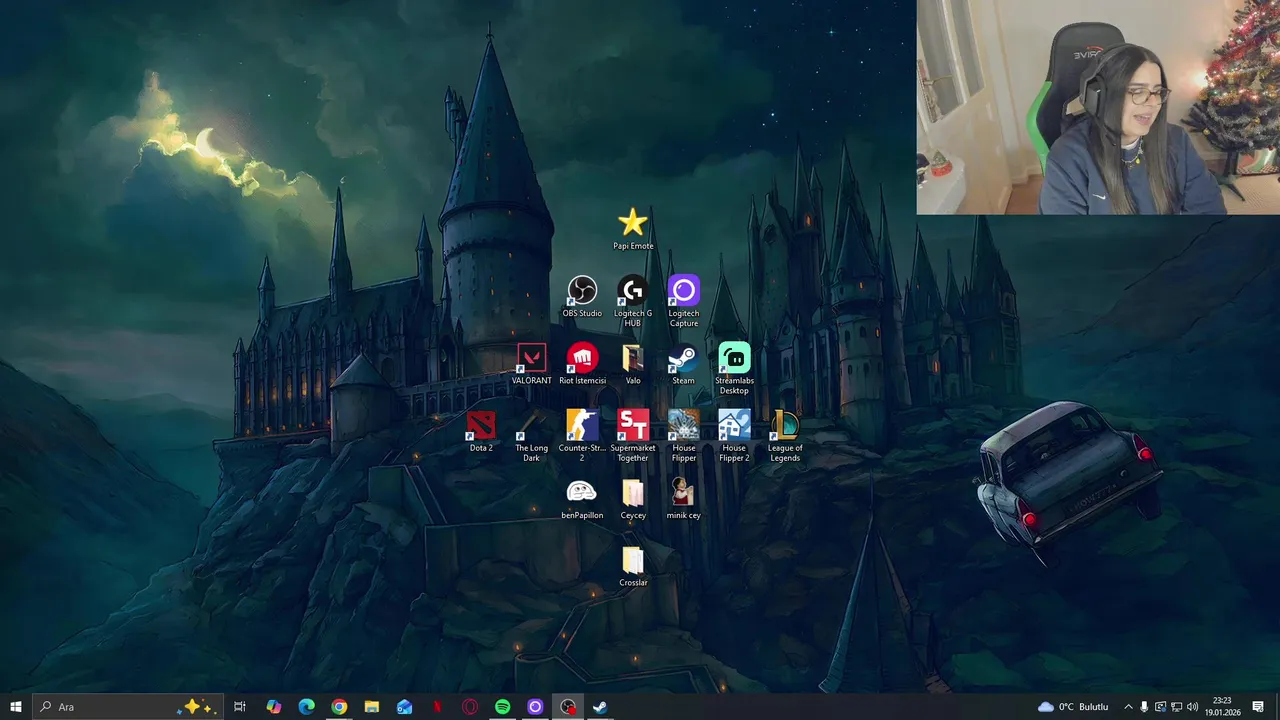Select The Long Dark shortcut

[531, 435]
